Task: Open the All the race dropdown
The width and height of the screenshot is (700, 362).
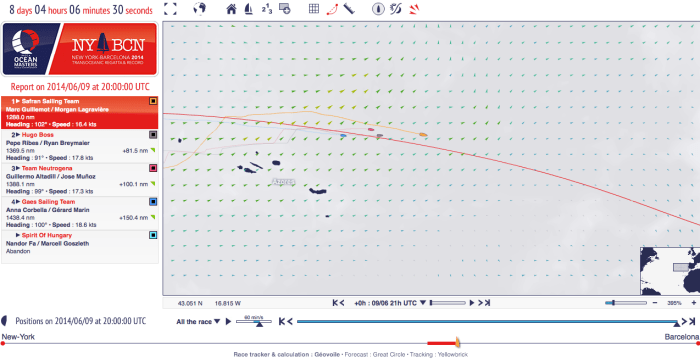Action: tap(198, 321)
